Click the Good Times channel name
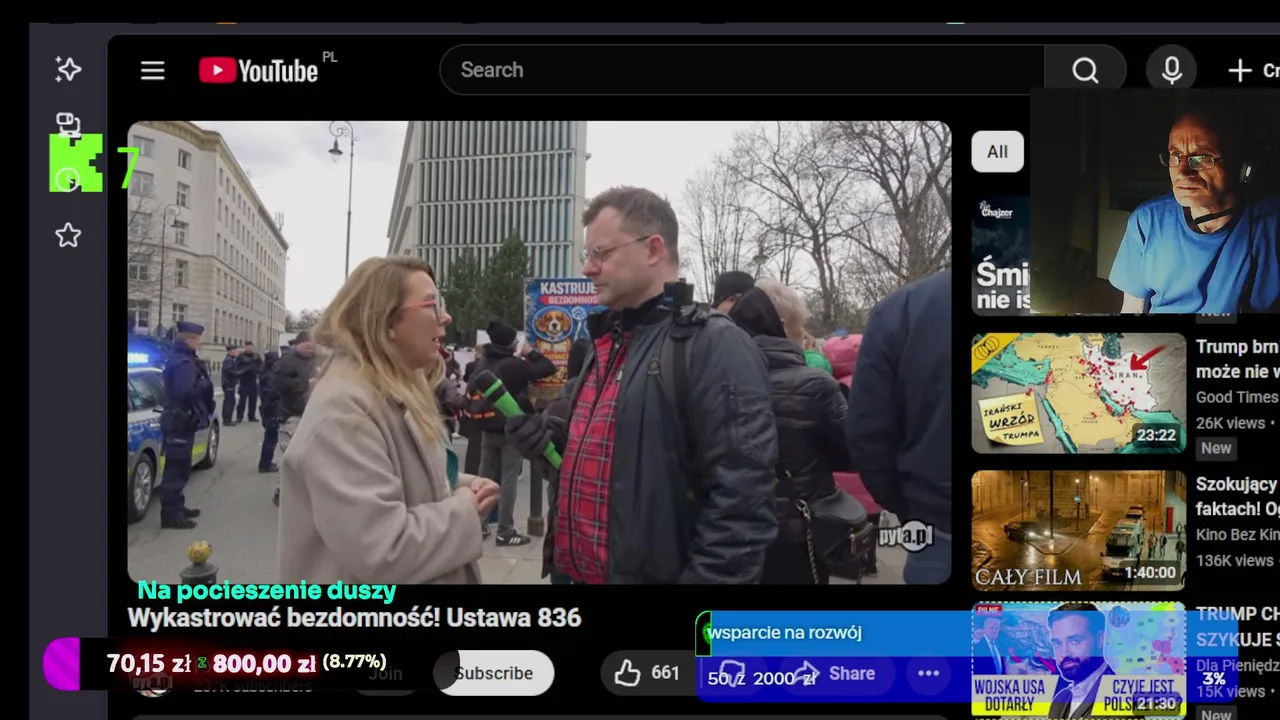This screenshot has height=720, width=1280. click(x=1237, y=397)
